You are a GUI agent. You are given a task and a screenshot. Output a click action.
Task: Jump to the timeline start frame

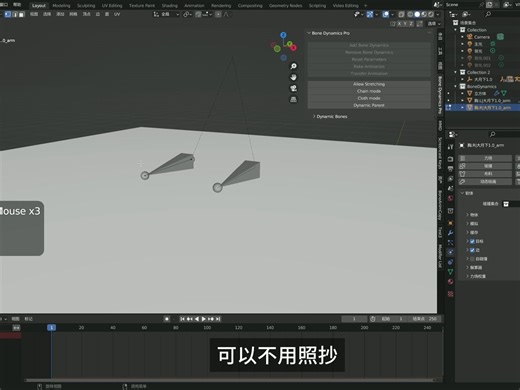pyautogui.click(x=182, y=319)
